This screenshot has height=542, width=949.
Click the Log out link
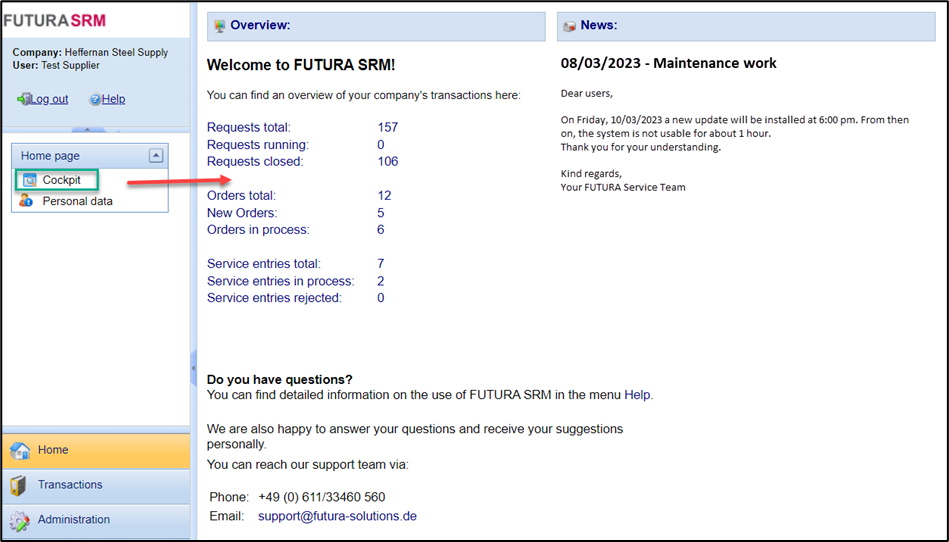(49, 99)
